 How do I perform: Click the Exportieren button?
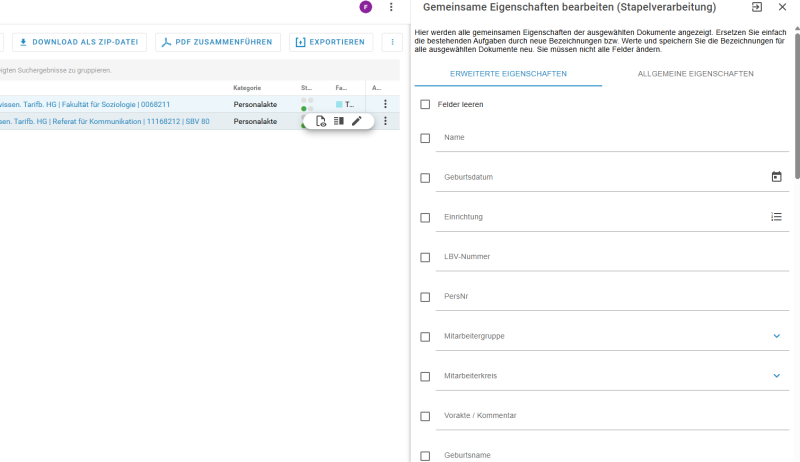click(x=331, y=42)
